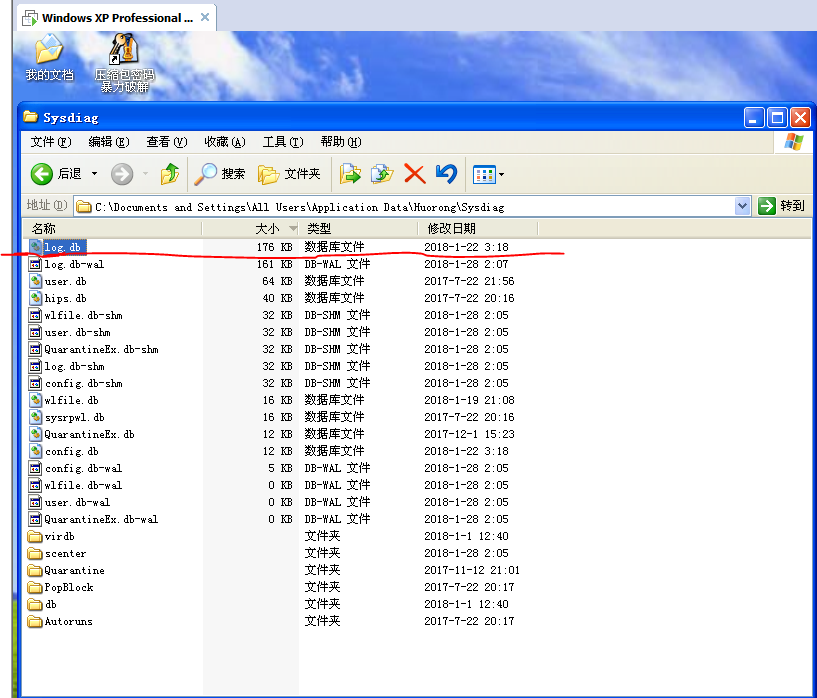Click the address bar path field

point(404,207)
